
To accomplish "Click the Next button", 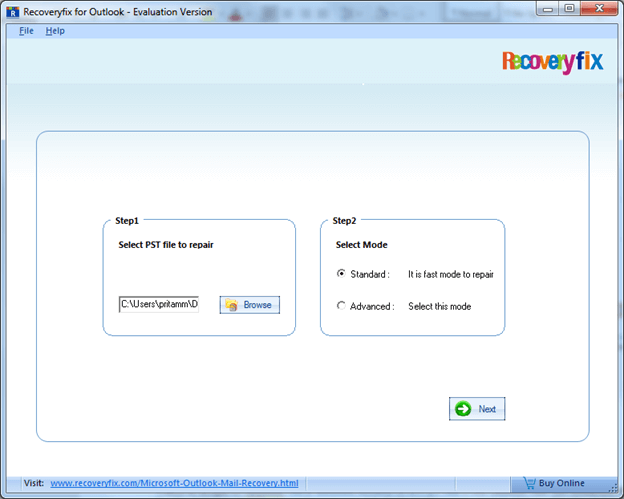I will [x=477, y=409].
